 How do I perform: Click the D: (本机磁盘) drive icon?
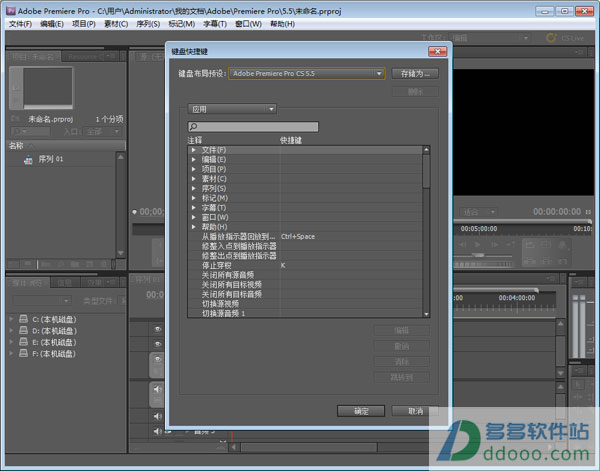(x=24, y=330)
